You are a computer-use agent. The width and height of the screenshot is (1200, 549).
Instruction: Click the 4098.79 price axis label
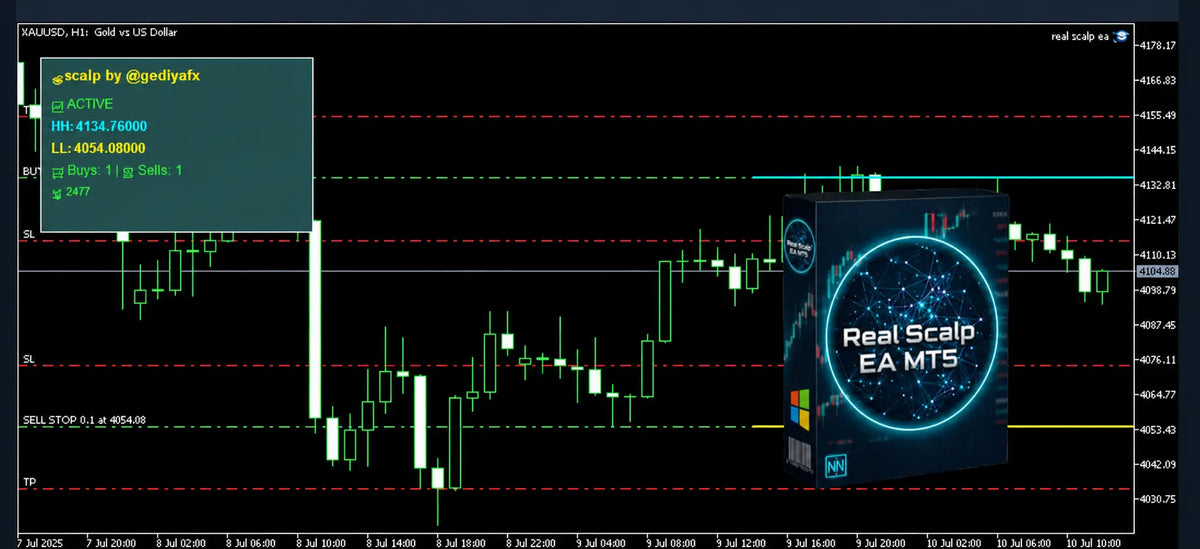(x=1157, y=290)
